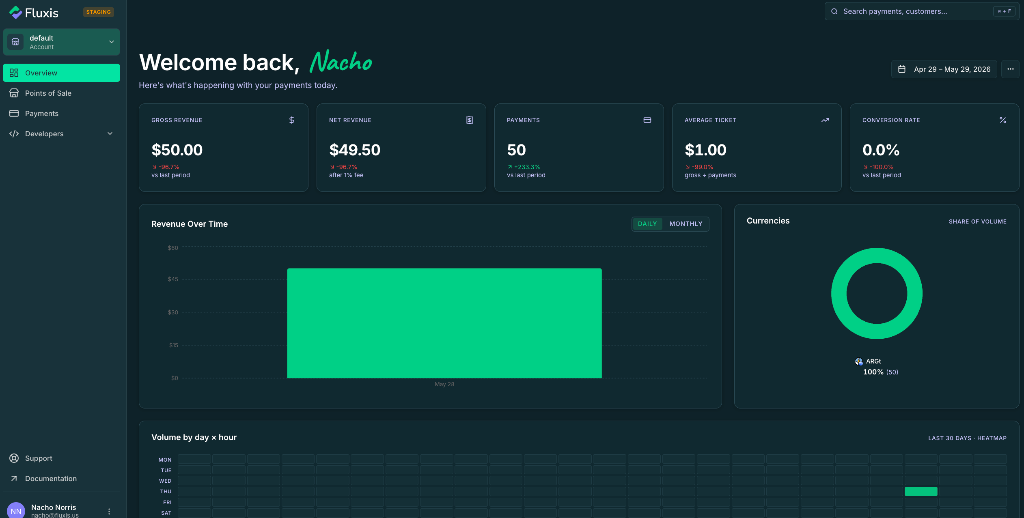Click the CONVERSION RATE card label
Screen dimensions: 1024x518
pos(891,120)
